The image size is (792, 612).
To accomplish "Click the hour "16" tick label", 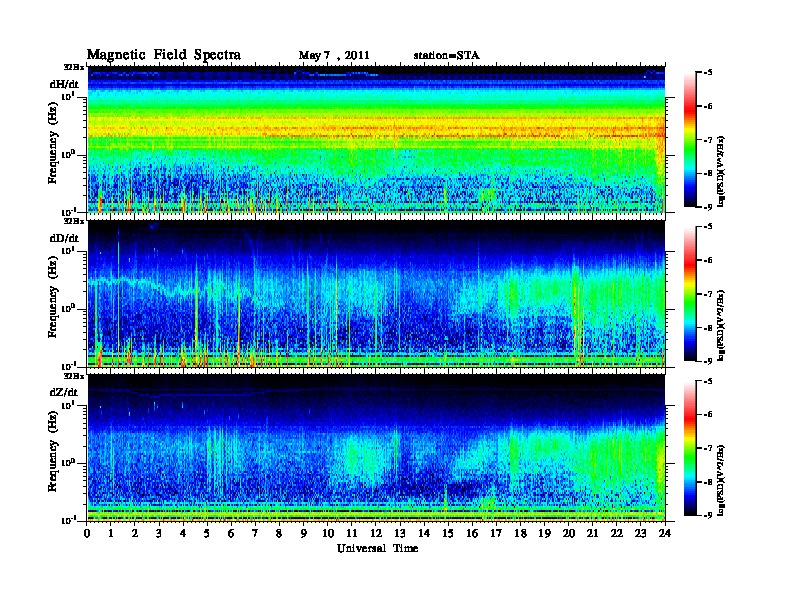I will [472, 533].
